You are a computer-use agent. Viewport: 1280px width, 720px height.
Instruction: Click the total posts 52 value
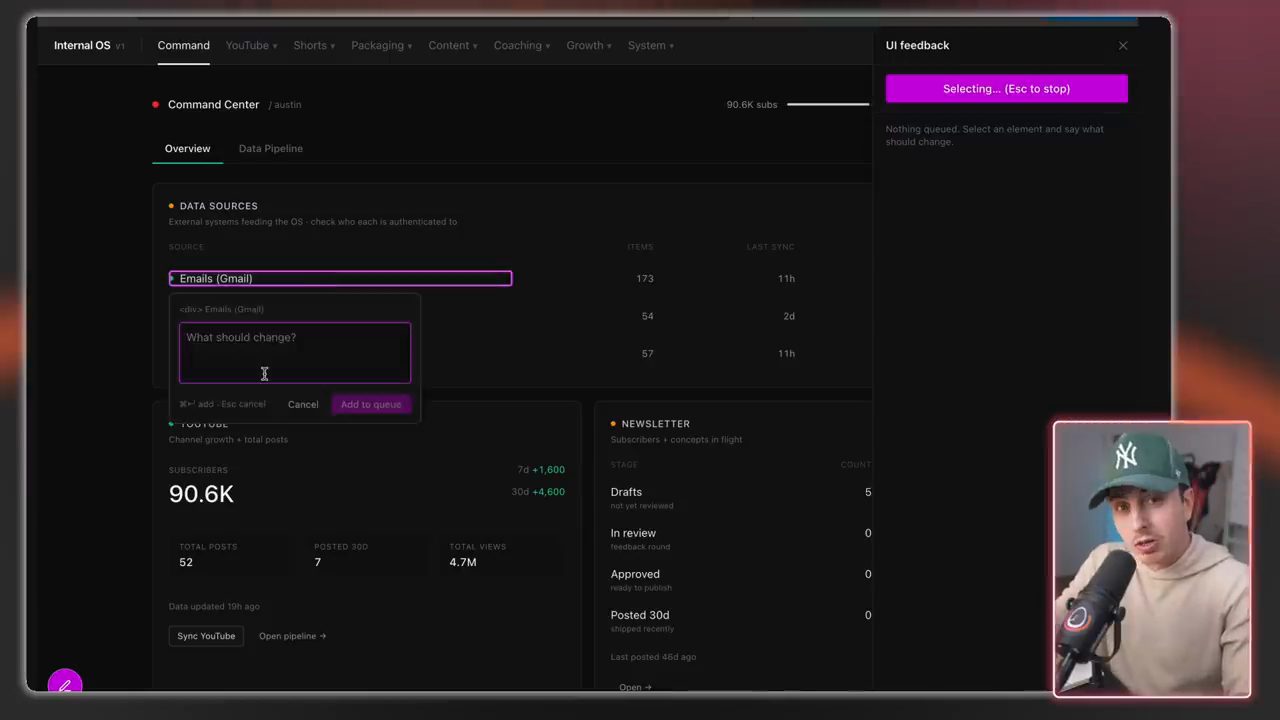click(x=186, y=563)
